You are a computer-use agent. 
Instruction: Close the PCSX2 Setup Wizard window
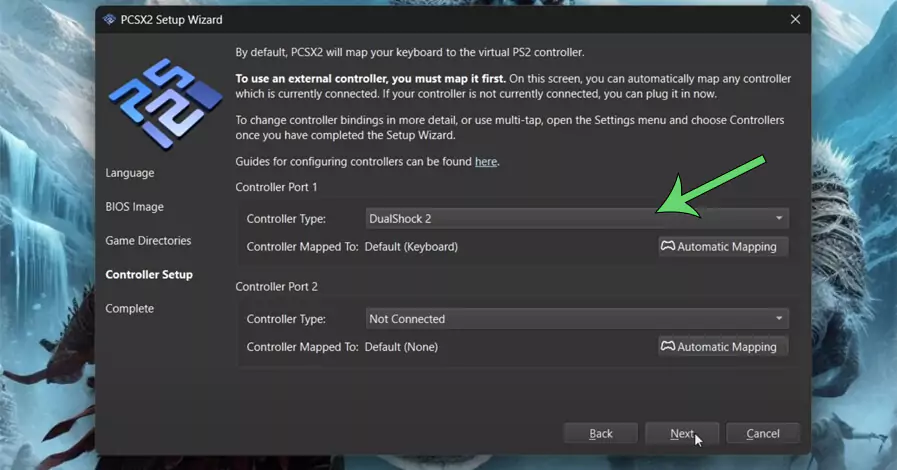(x=795, y=19)
